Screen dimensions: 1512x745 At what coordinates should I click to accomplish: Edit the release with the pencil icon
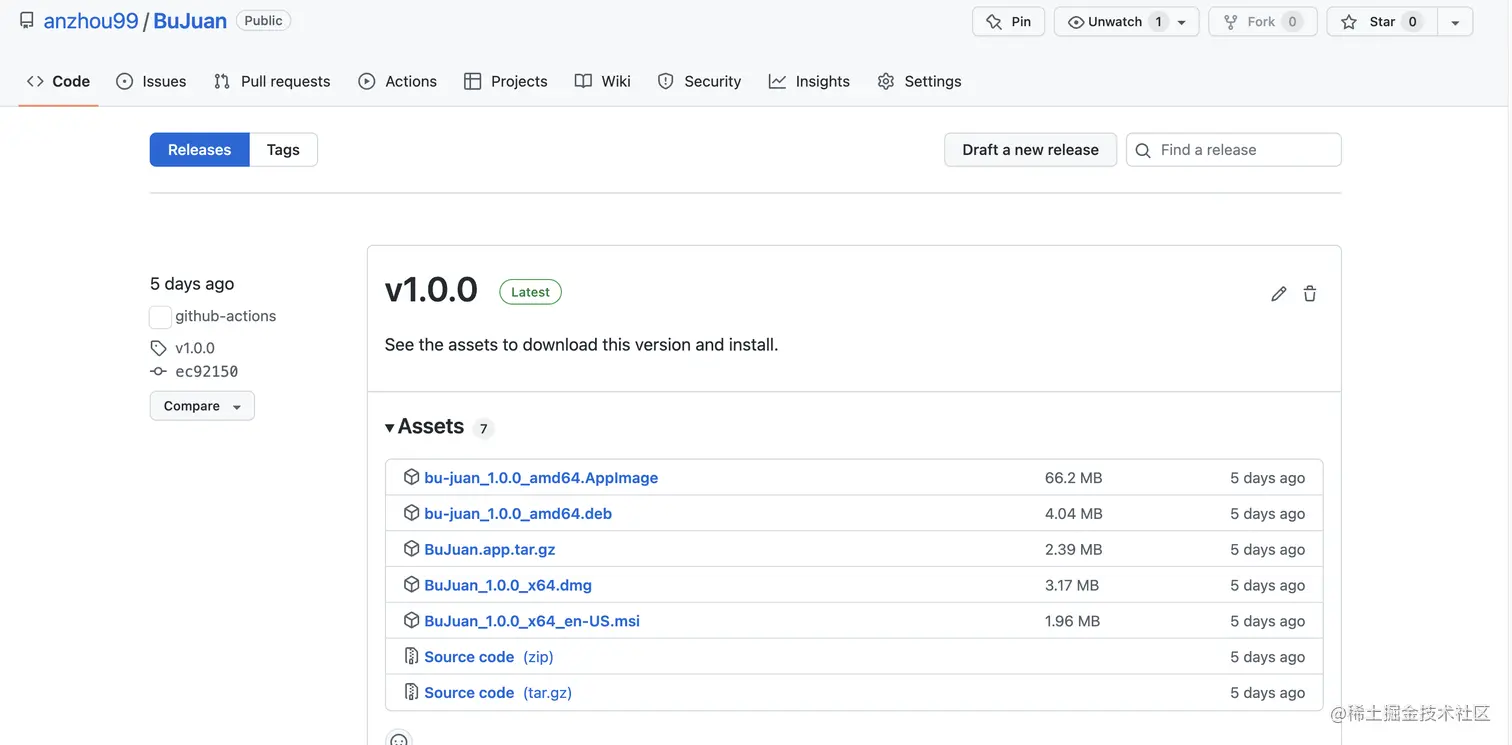pos(1278,294)
